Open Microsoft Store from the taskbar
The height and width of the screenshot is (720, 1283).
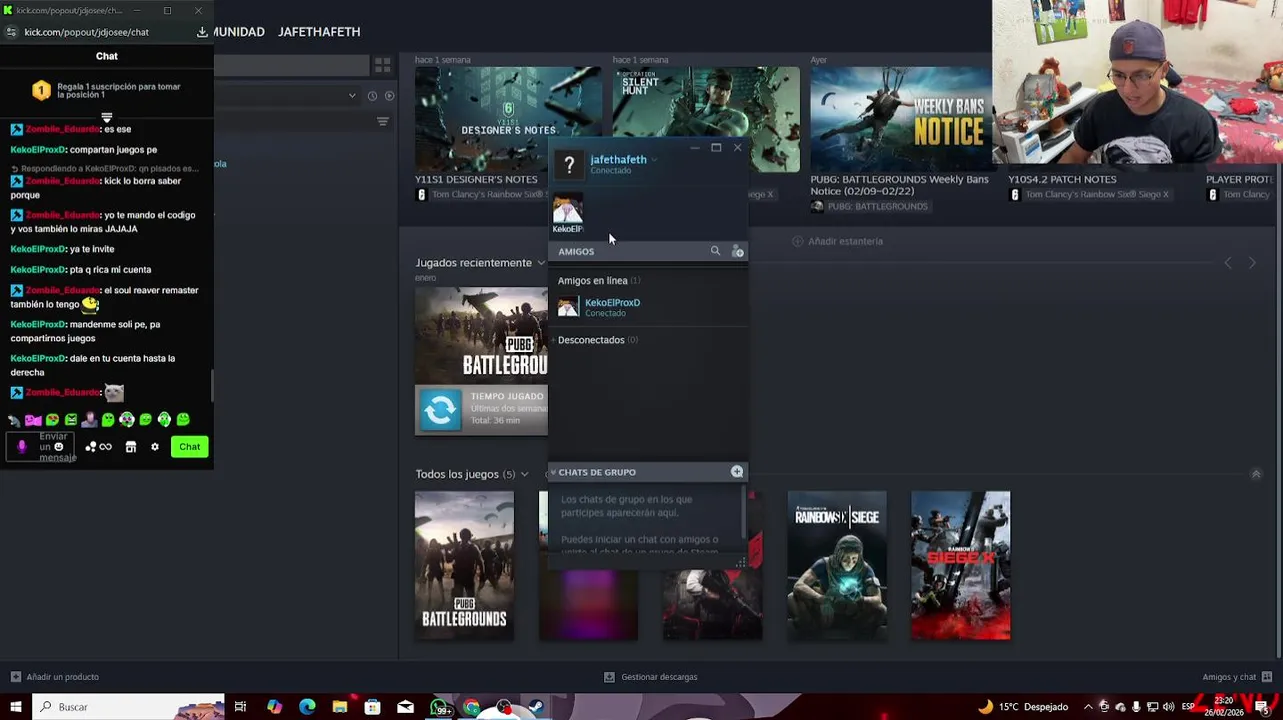pyautogui.click(x=372, y=707)
